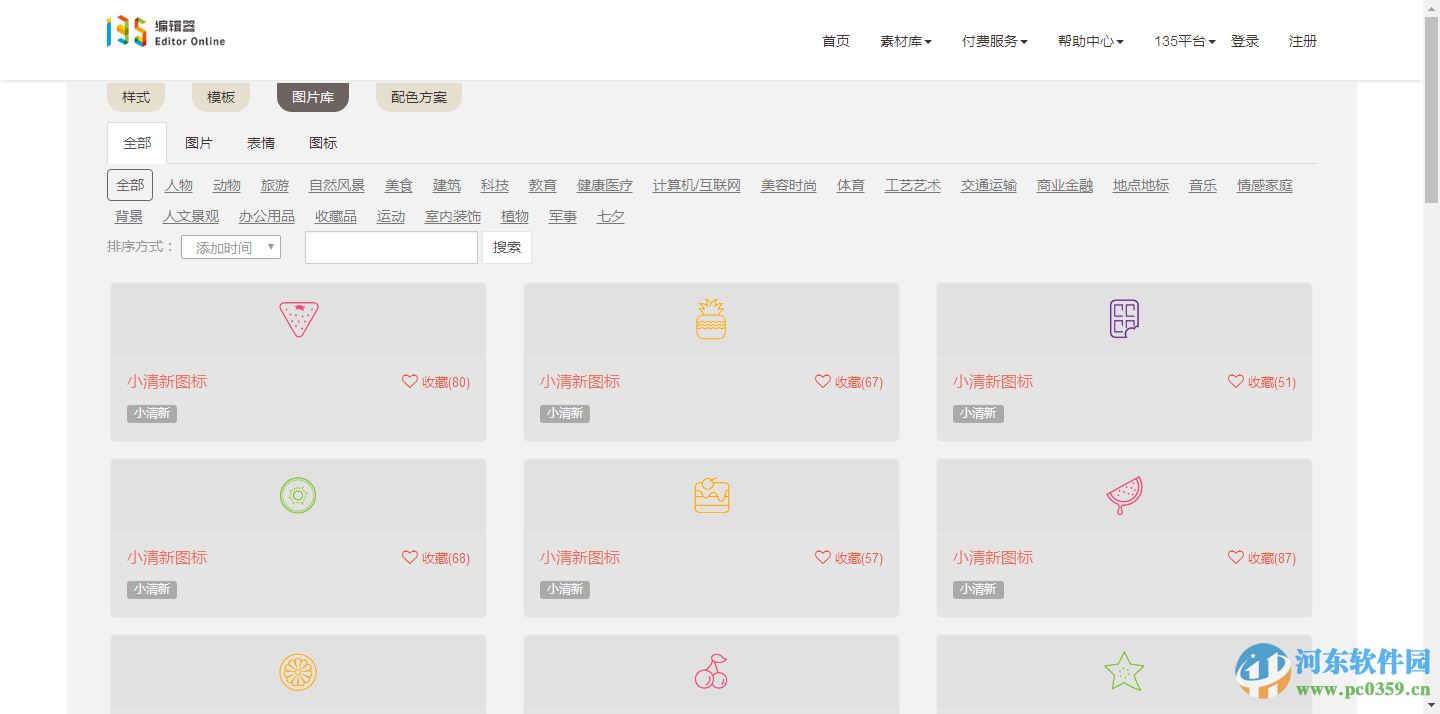Favorite the watermelon icon showing 收藏(87)
The height and width of the screenshot is (714, 1440).
[x=1261, y=557]
